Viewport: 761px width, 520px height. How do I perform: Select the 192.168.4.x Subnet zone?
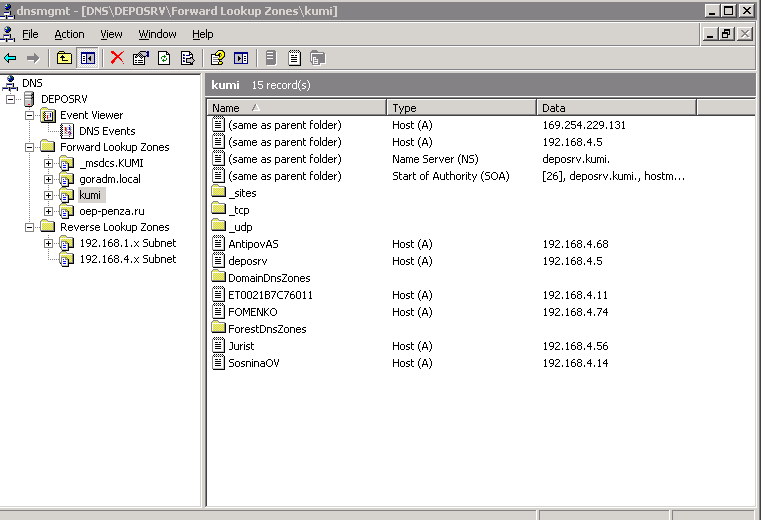click(127, 259)
